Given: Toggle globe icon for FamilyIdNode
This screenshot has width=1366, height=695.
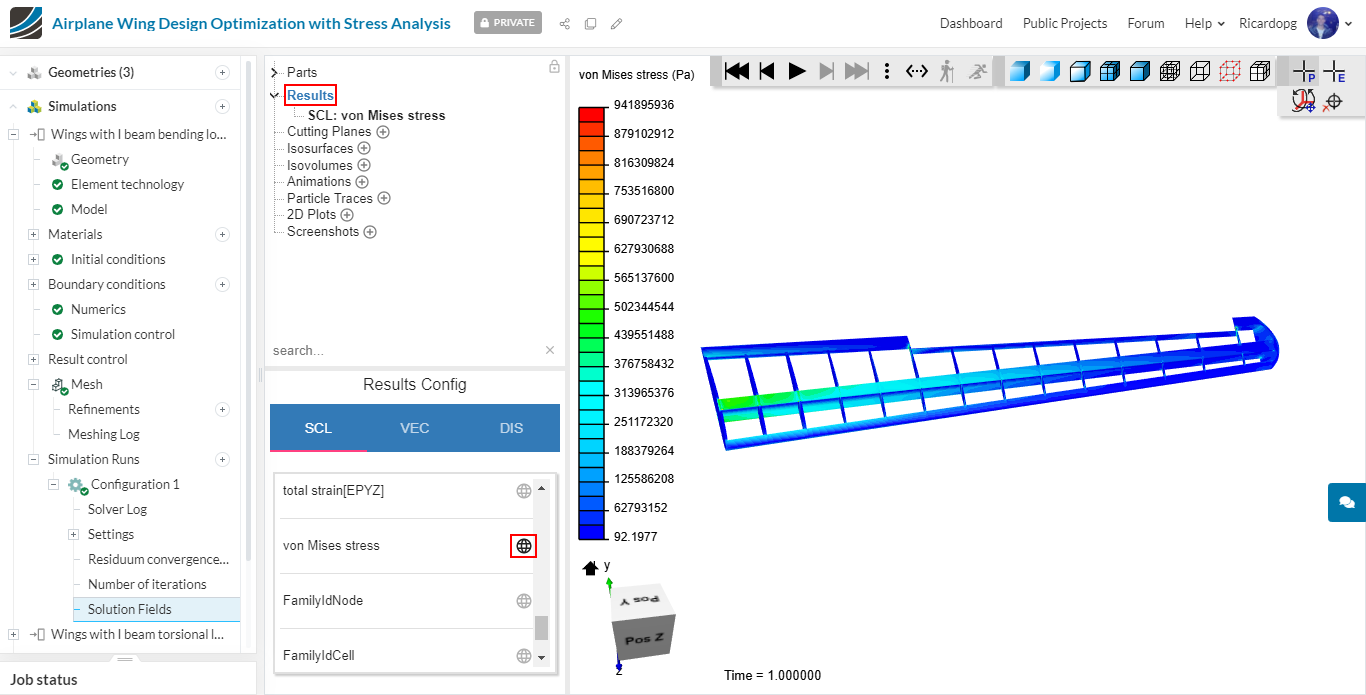Looking at the screenshot, I should [x=523, y=601].
